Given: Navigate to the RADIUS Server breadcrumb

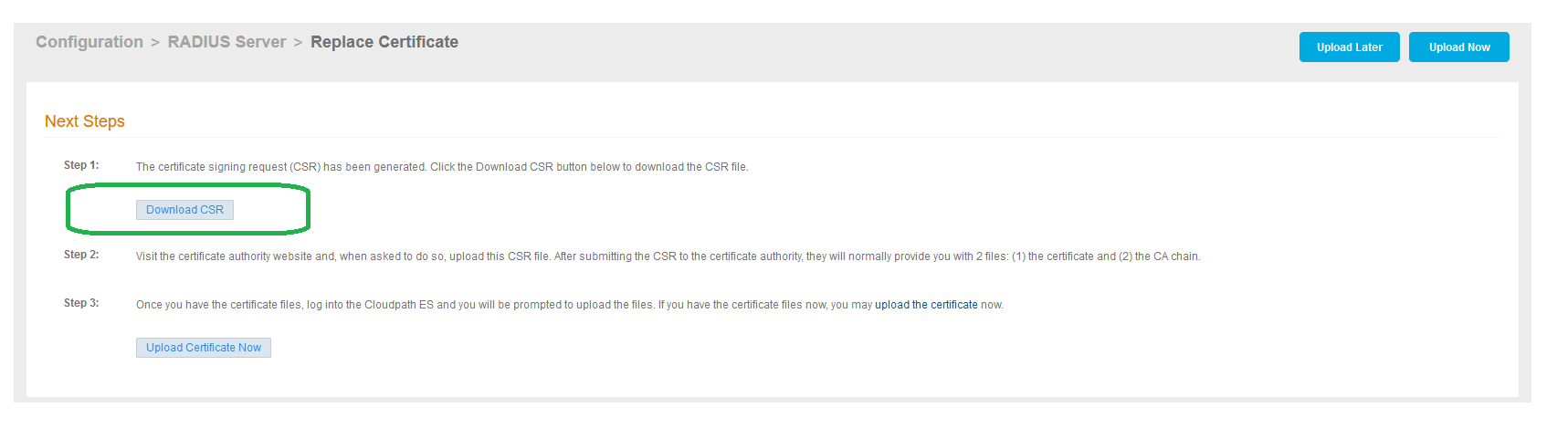Looking at the screenshot, I should [226, 42].
